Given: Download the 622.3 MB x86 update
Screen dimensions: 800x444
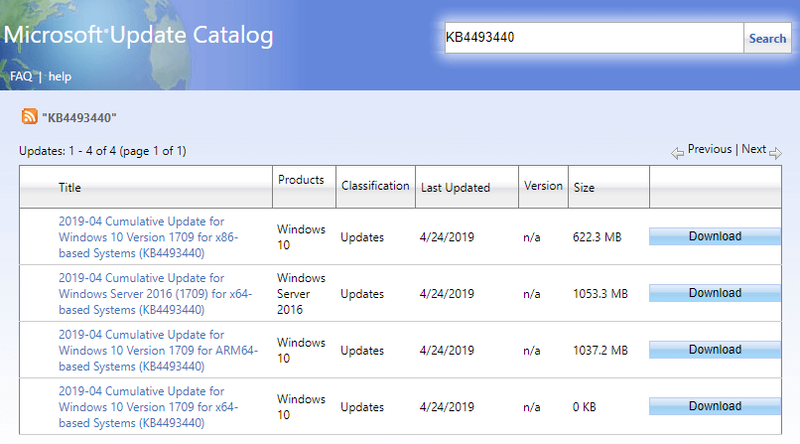Looking at the screenshot, I should point(715,236).
